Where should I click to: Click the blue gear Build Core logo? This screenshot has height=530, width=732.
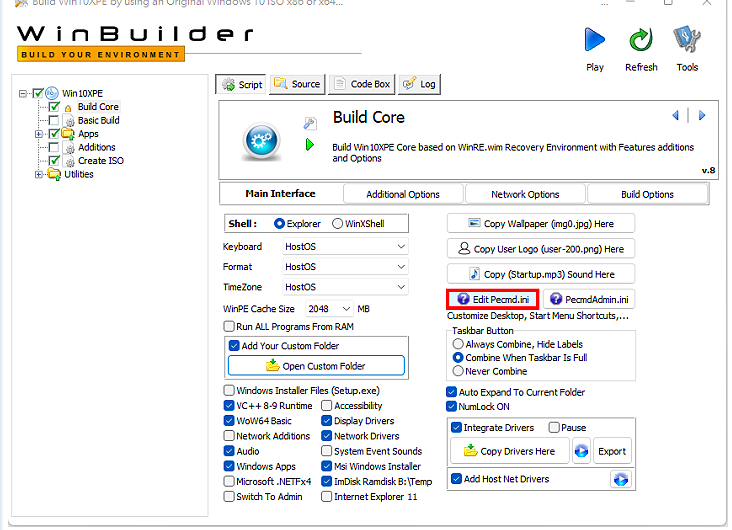click(x=261, y=140)
